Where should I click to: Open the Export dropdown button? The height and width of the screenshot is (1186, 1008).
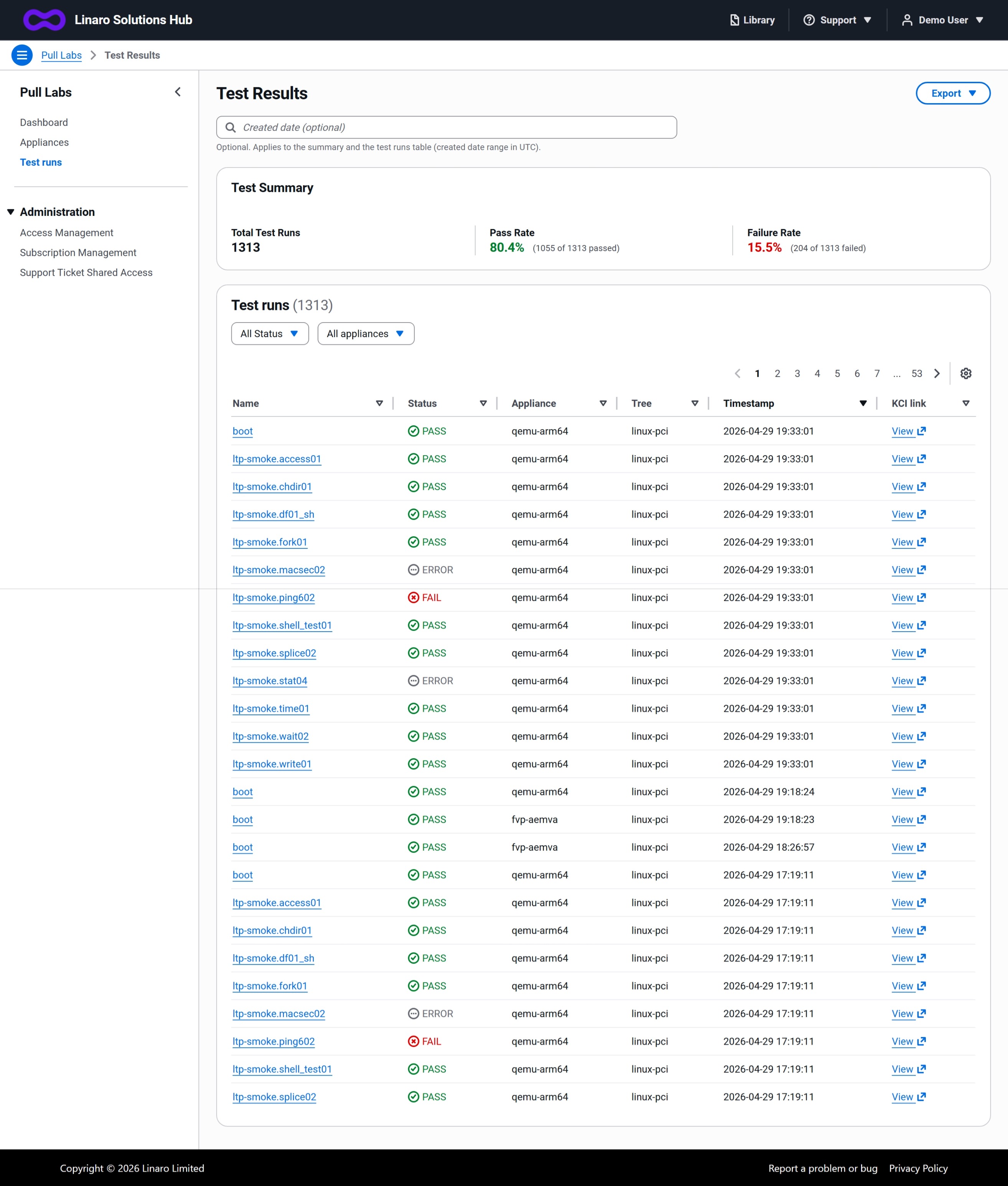point(952,93)
